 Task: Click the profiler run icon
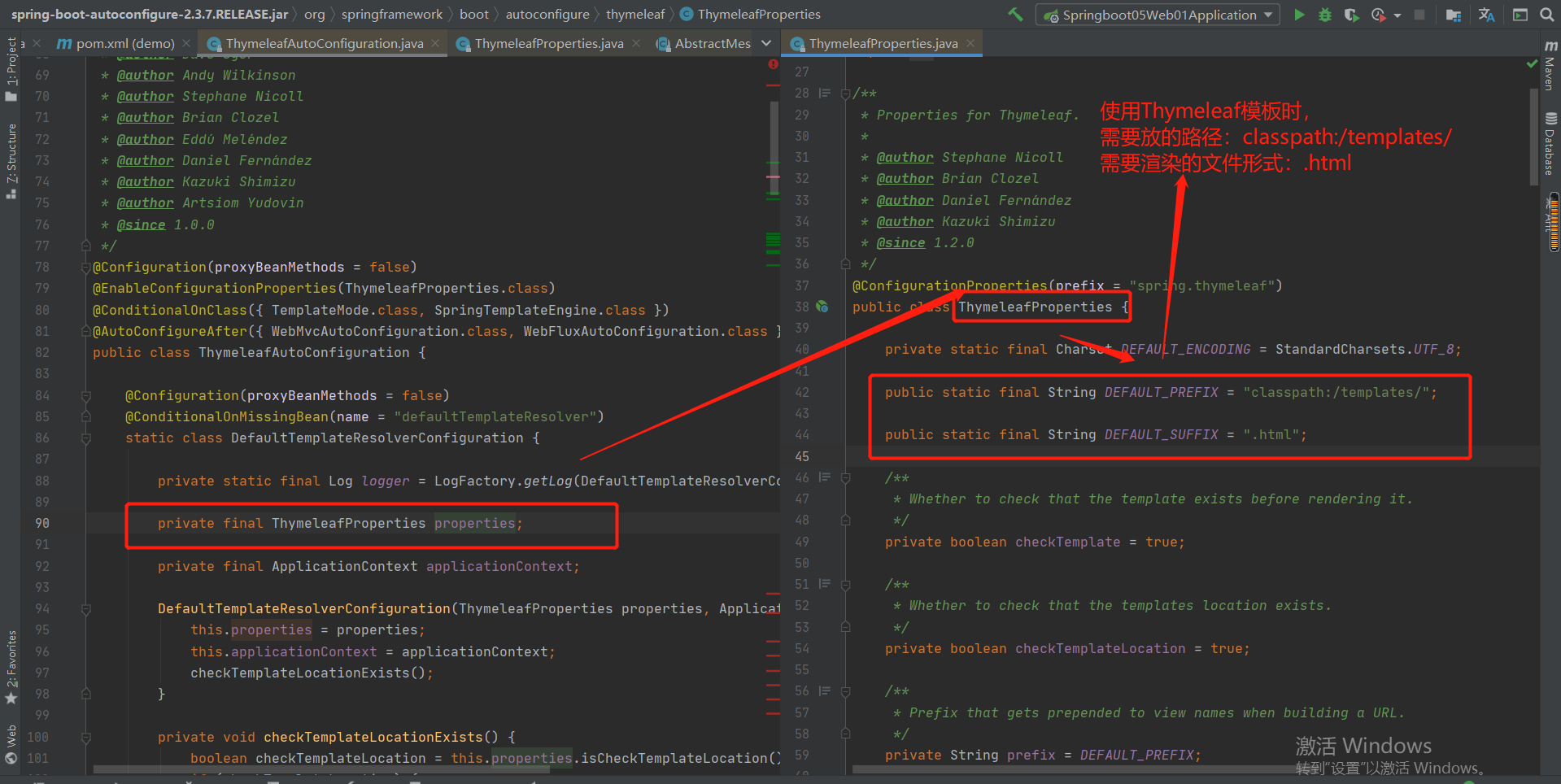(1378, 15)
